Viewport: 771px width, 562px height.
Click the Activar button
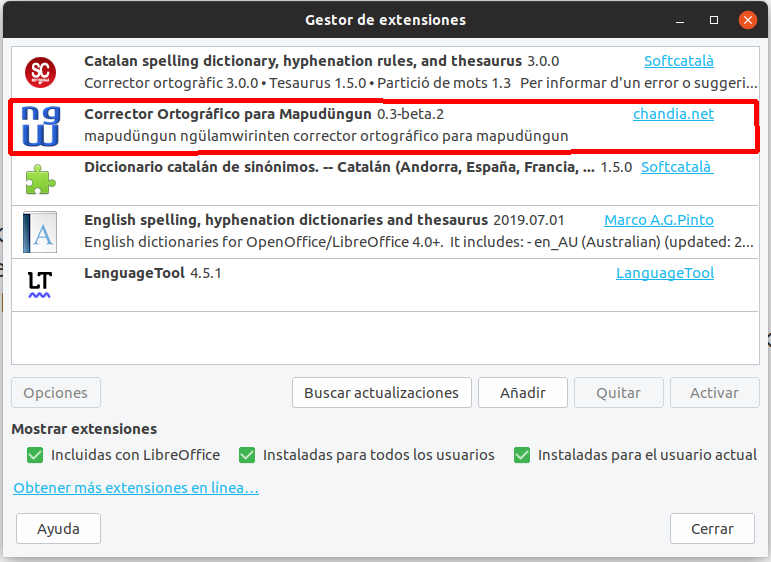coord(714,393)
